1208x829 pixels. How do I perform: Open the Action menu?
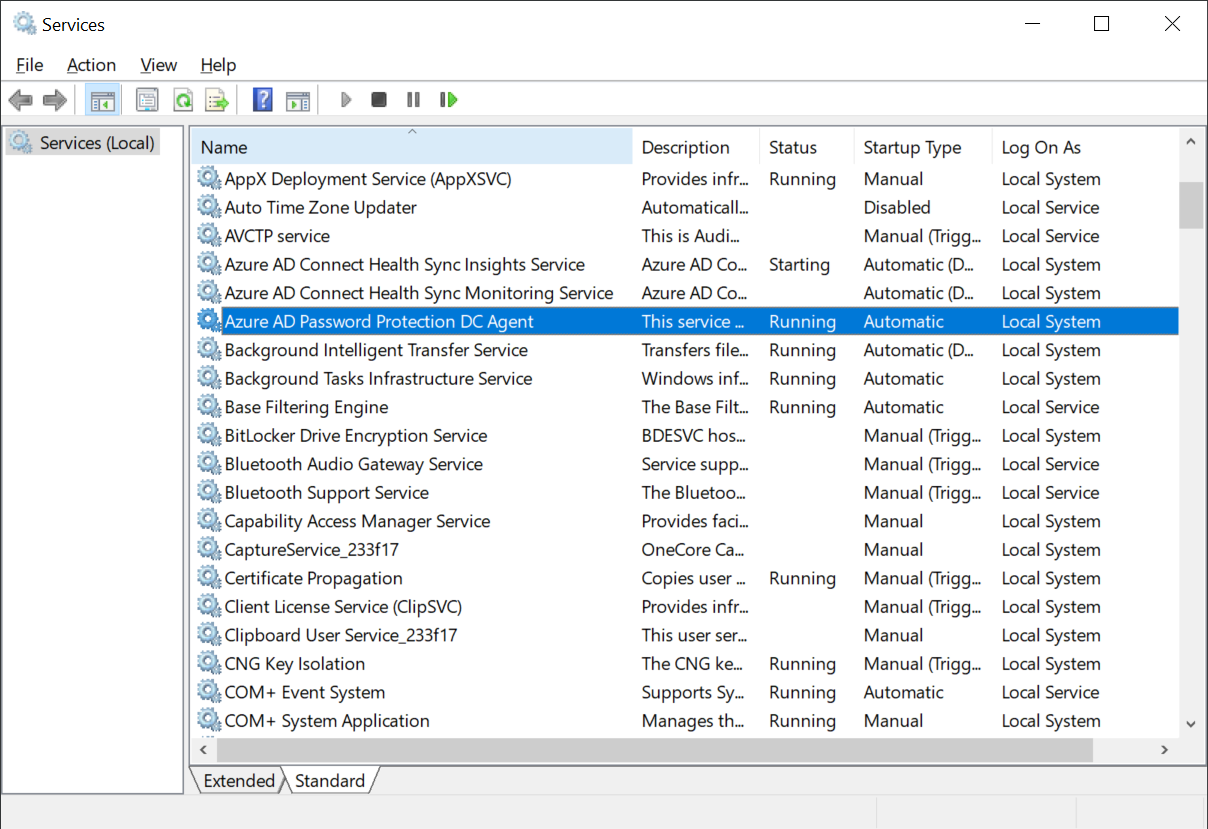91,65
